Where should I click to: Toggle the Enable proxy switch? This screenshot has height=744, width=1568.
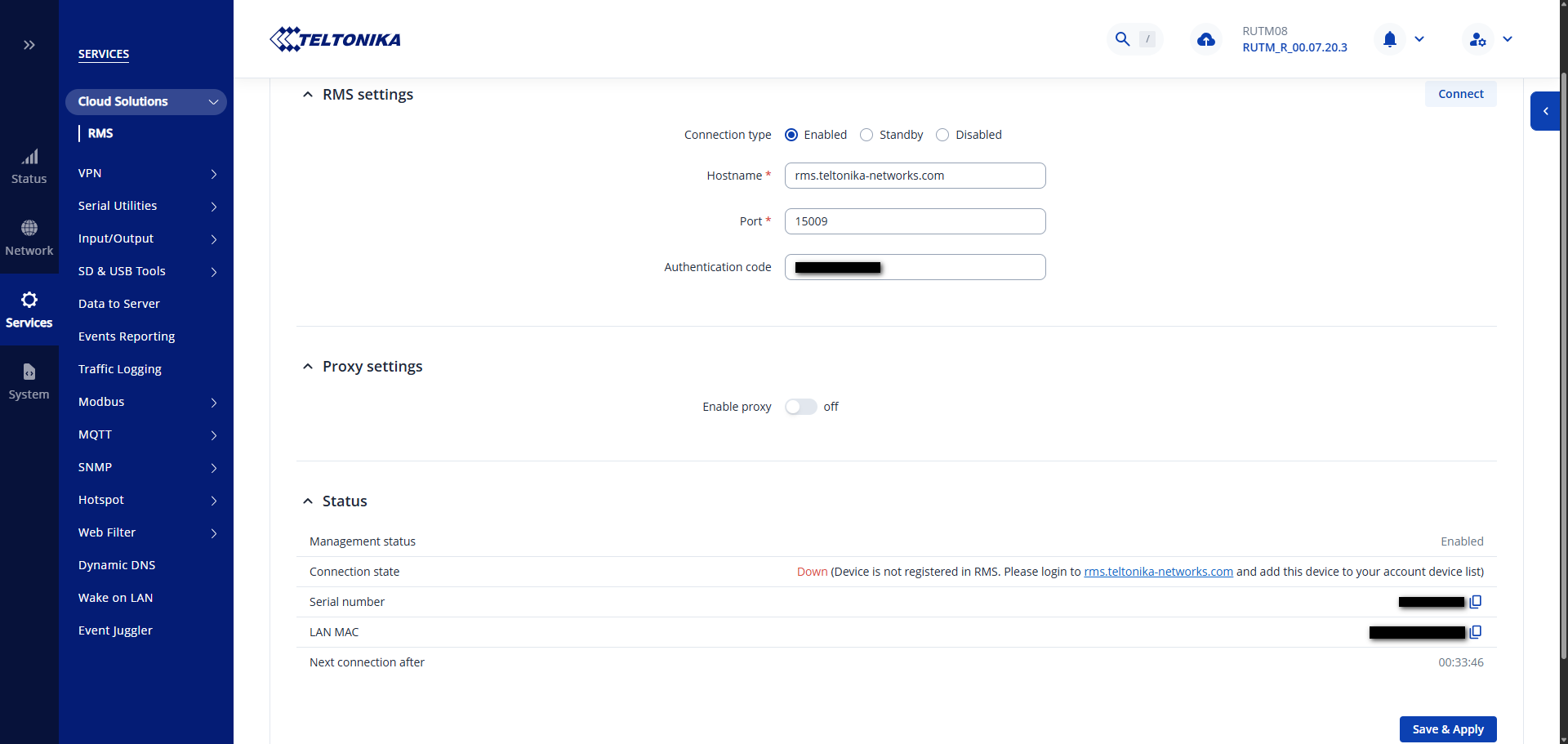[800, 407]
